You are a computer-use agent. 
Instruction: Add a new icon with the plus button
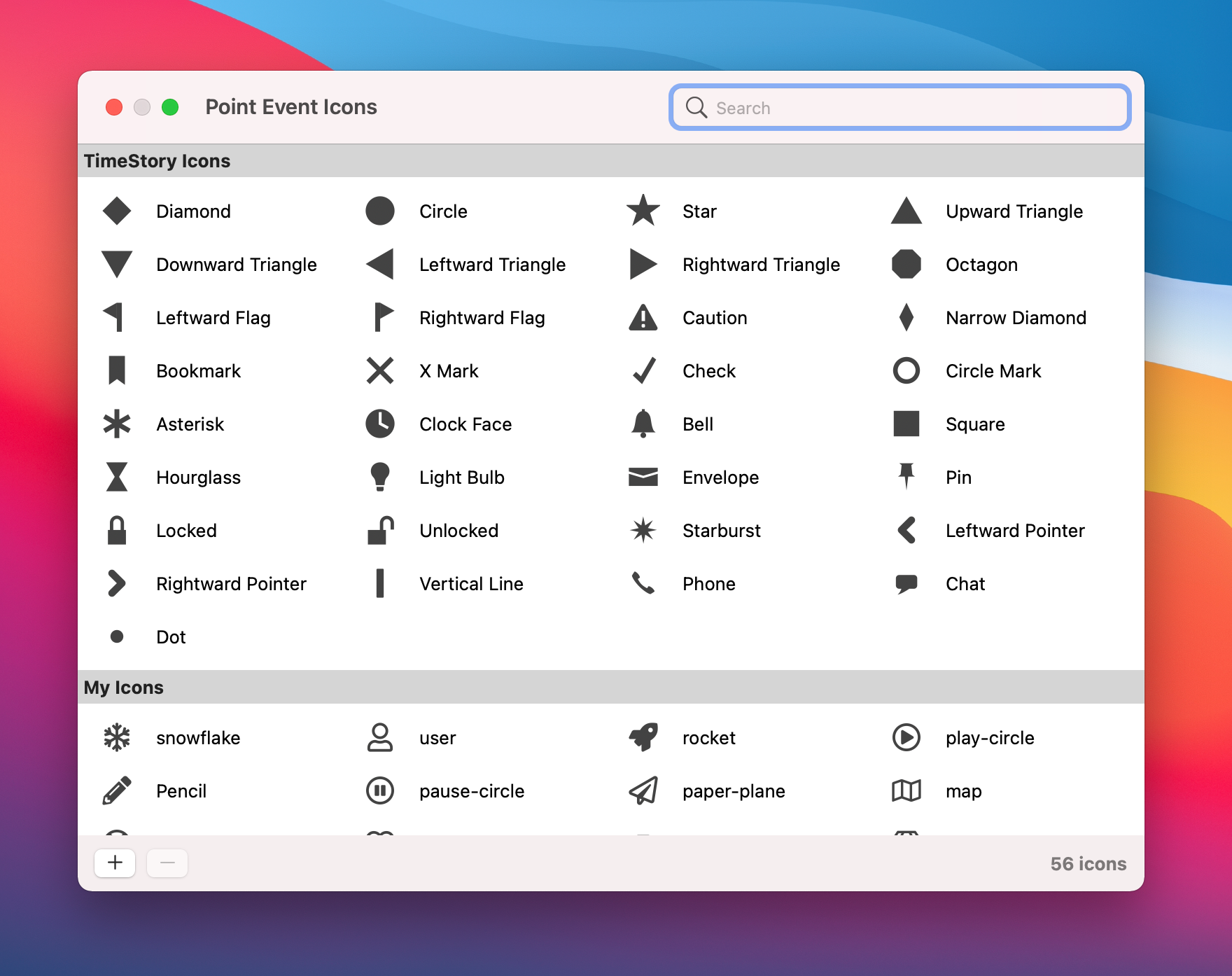114,863
